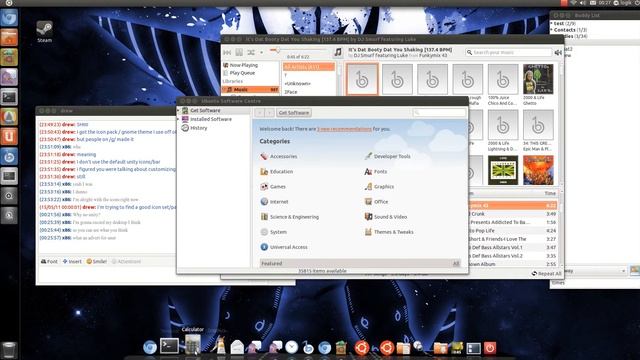Select Def Bass Allstars Vol.1 row
Viewport: 640px width, 360px height.
pos(513,247)
